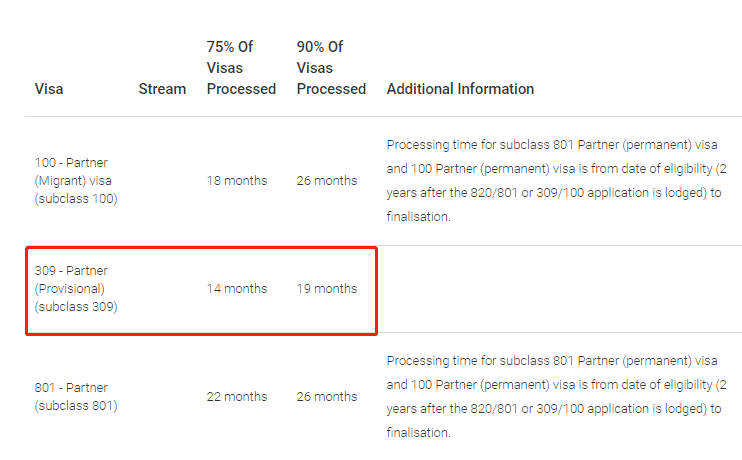Click the 309 - Partner (Provisional) cell
Screen dimensions: 742x460
76,289
